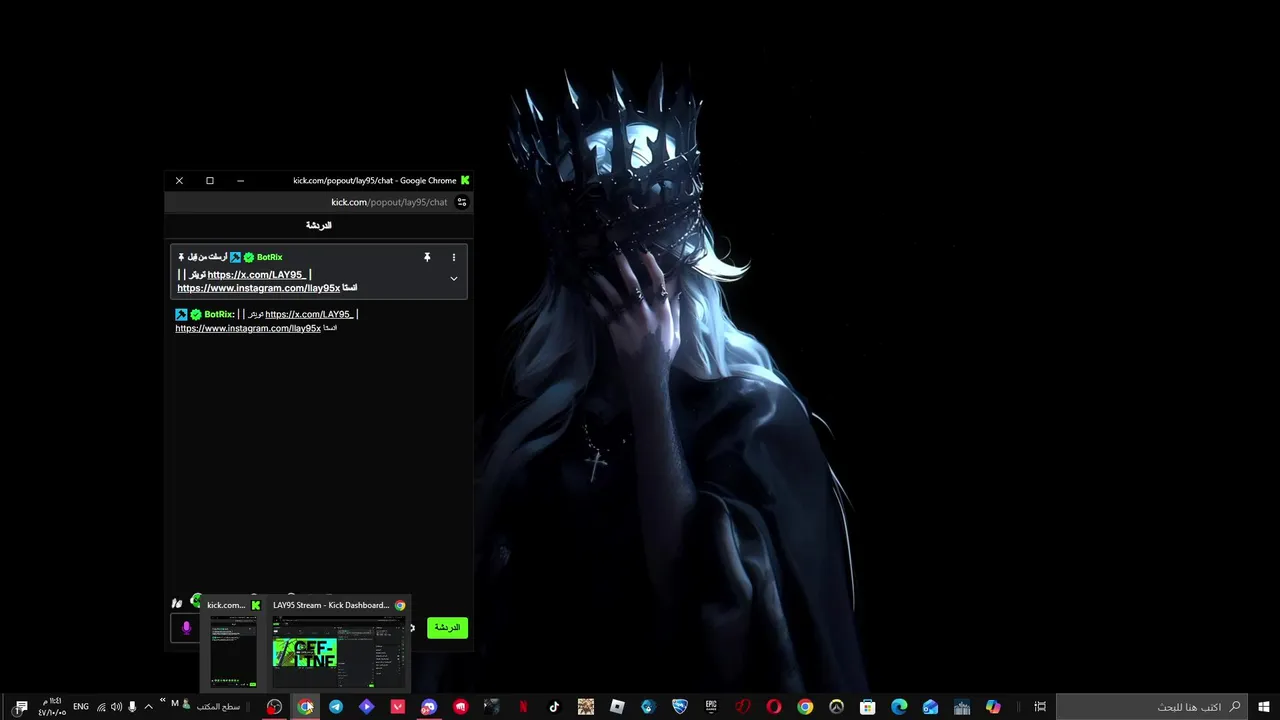Open Task View on taskbar

click(1040, 707)
